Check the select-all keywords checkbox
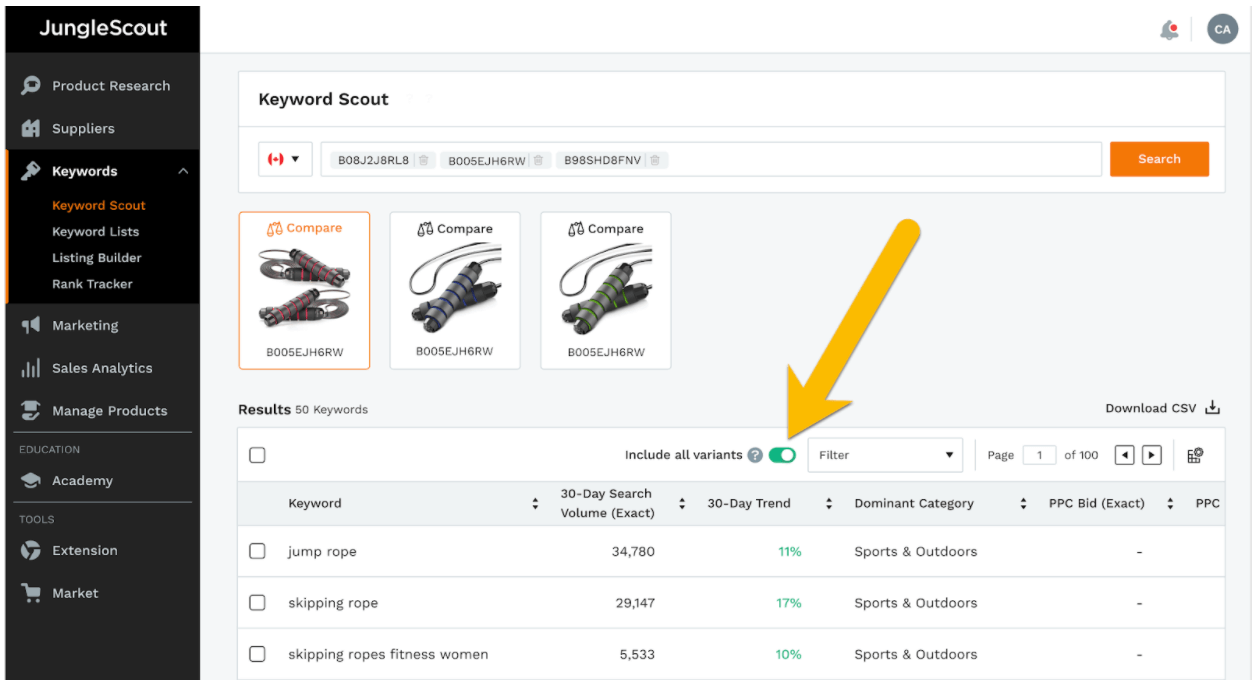 [x=257, y=455]
